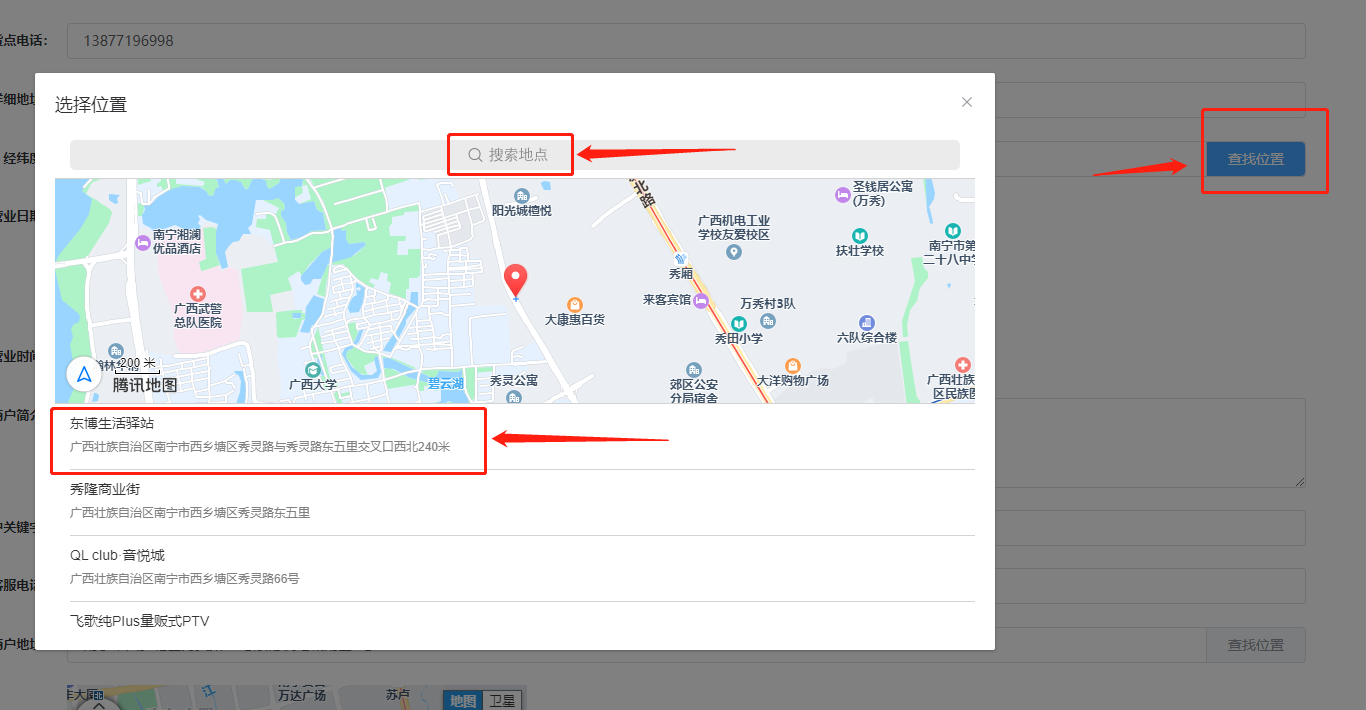Click the map compass locate button
This screenshot has width=1366, height=710.
tap(84, 375)
